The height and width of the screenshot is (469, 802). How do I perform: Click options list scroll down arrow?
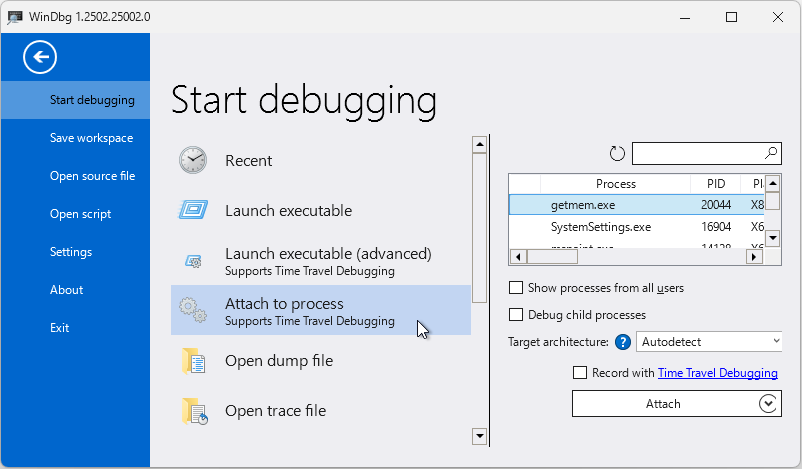click(x=479, y=436)
